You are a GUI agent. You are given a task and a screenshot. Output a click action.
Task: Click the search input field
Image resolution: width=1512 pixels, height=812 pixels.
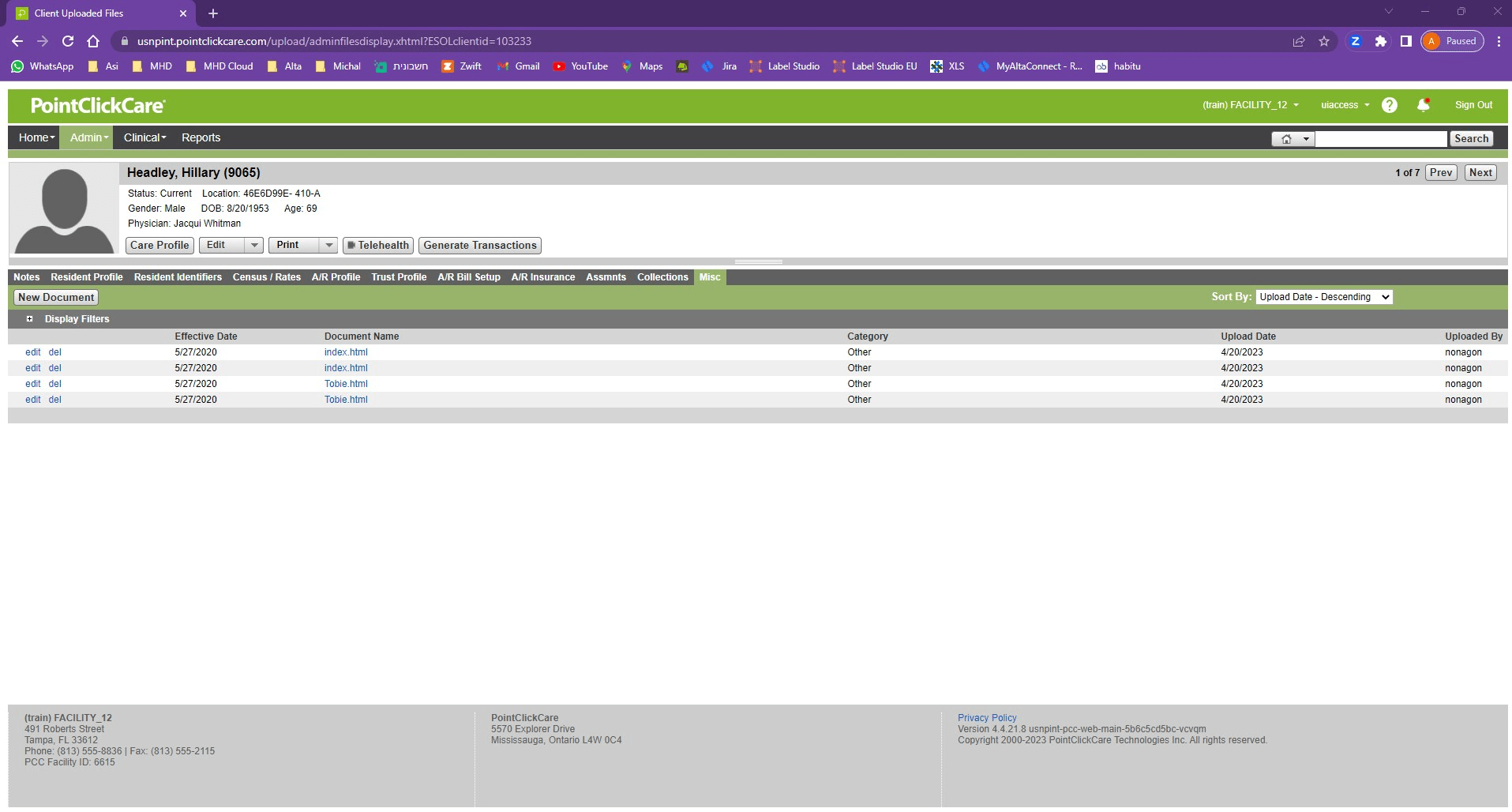point(1380,139)
